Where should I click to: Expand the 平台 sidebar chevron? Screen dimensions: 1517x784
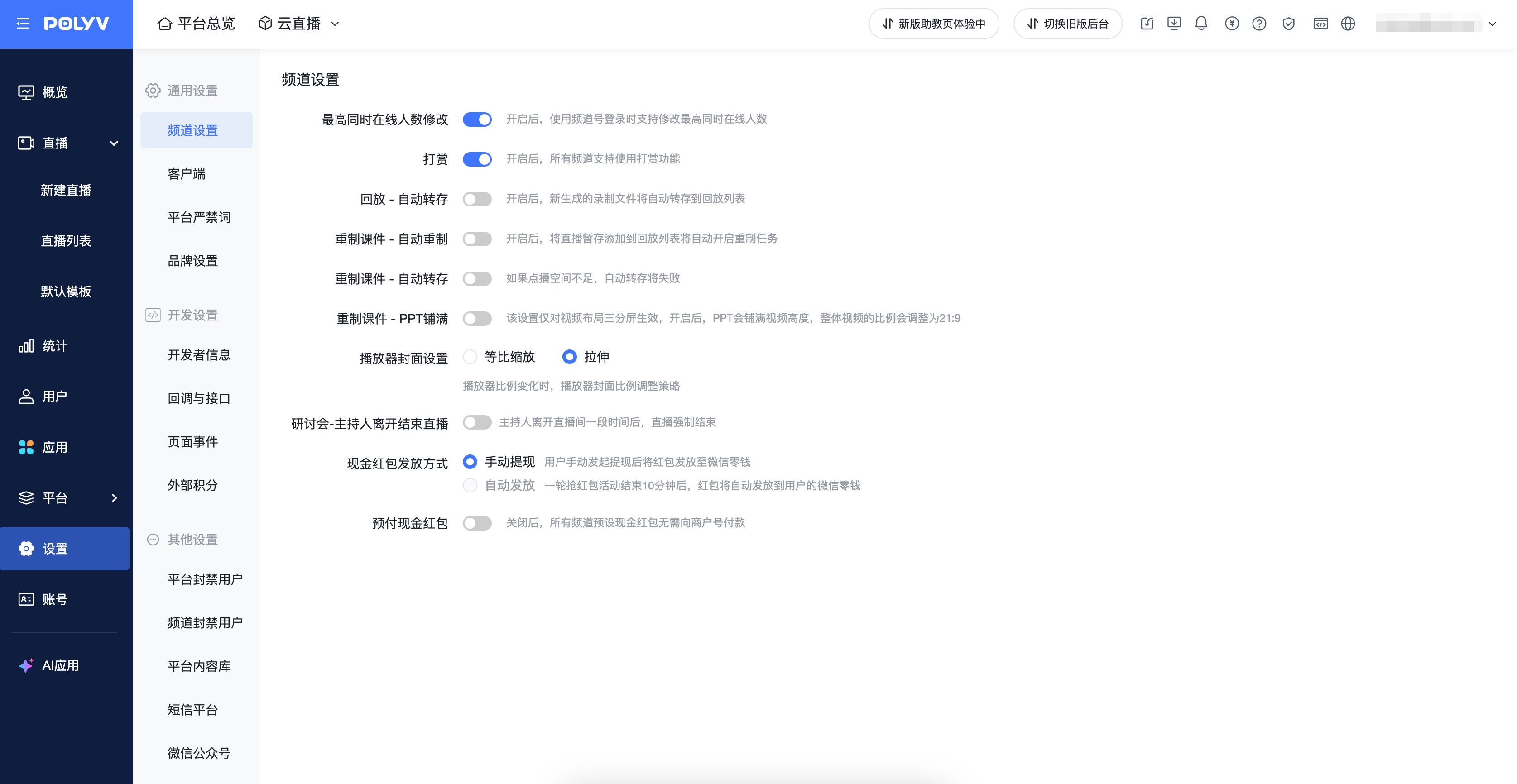(114, 498)
